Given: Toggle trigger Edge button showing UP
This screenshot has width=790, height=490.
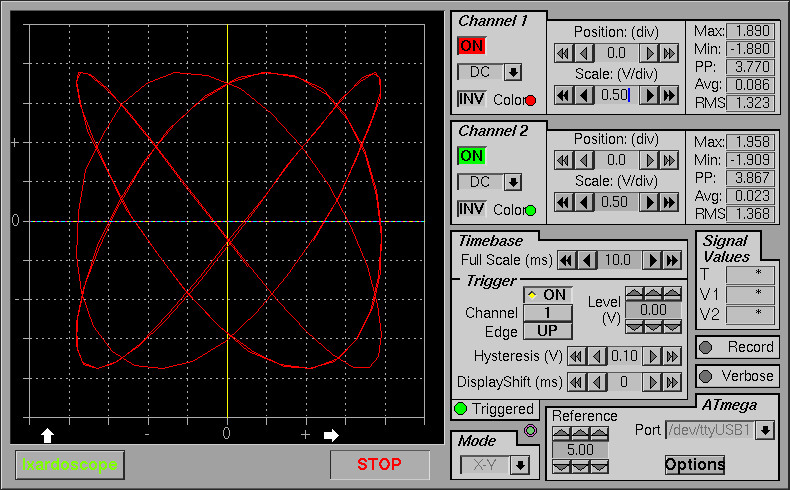Looking at the screenshot, I should (548, 331).
